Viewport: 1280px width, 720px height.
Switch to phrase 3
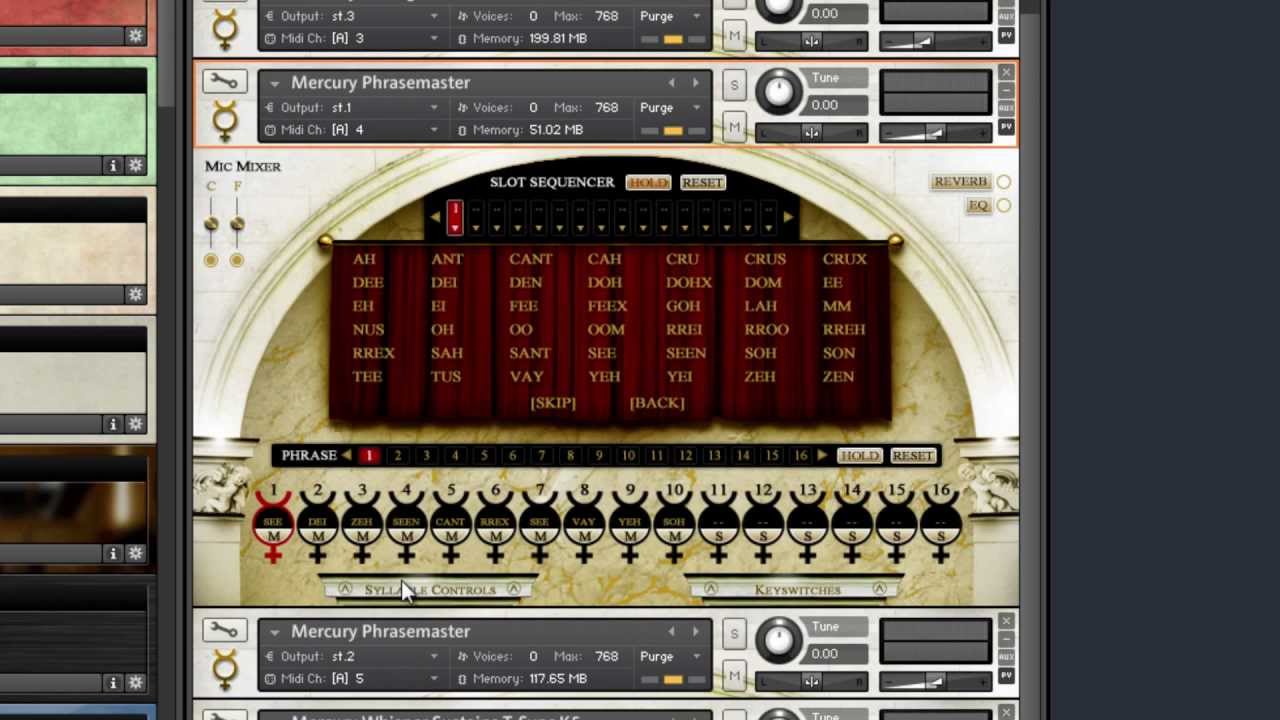click(426, 455)
